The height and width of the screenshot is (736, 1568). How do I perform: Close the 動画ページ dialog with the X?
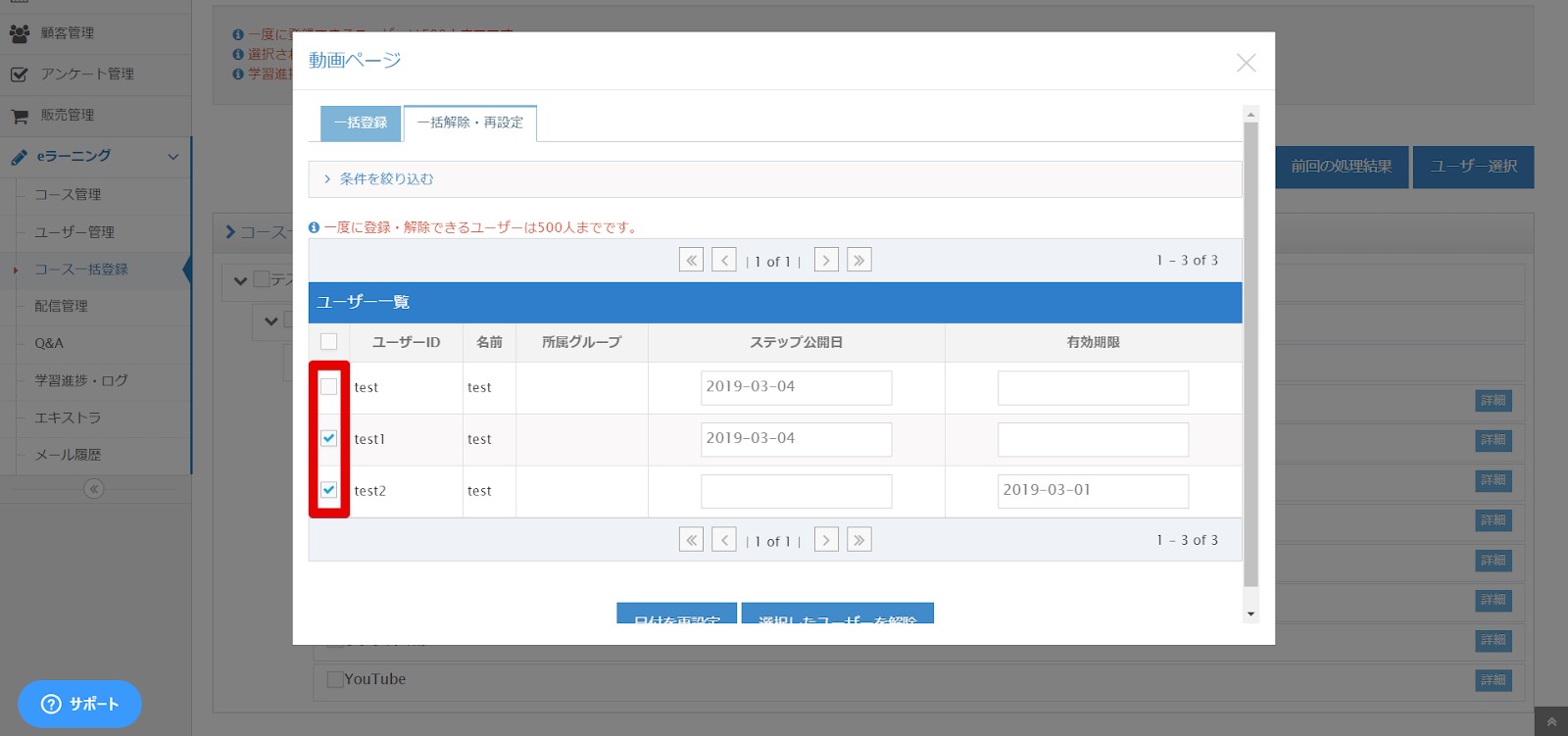click(x=1246, y=63)
